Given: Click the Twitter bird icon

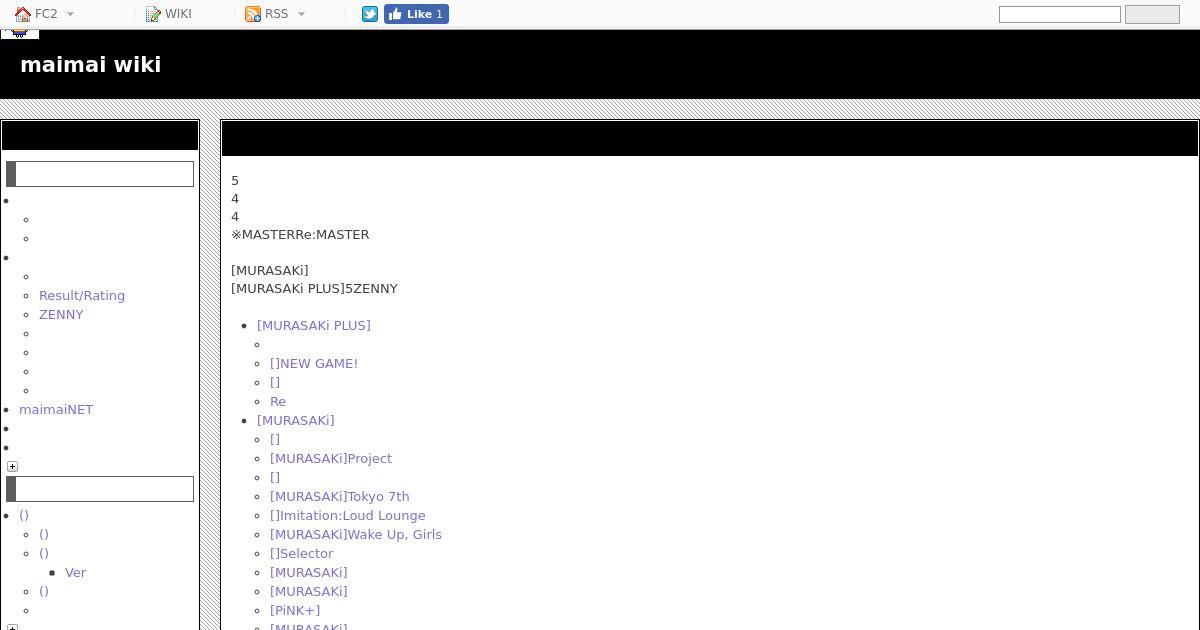Looking at the screenshot, I should point(370,14).
